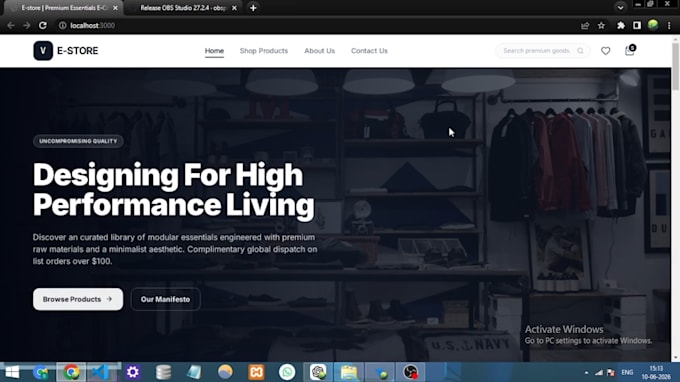The image size is (680, 382).
Task: Open Contact Us page
Action: [x=369, y=51]
